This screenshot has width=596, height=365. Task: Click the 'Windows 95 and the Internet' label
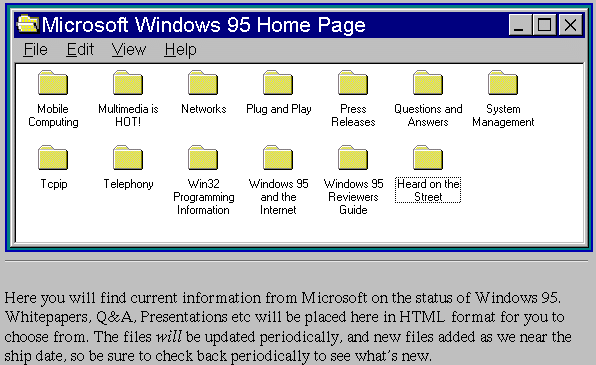point(278,197)
